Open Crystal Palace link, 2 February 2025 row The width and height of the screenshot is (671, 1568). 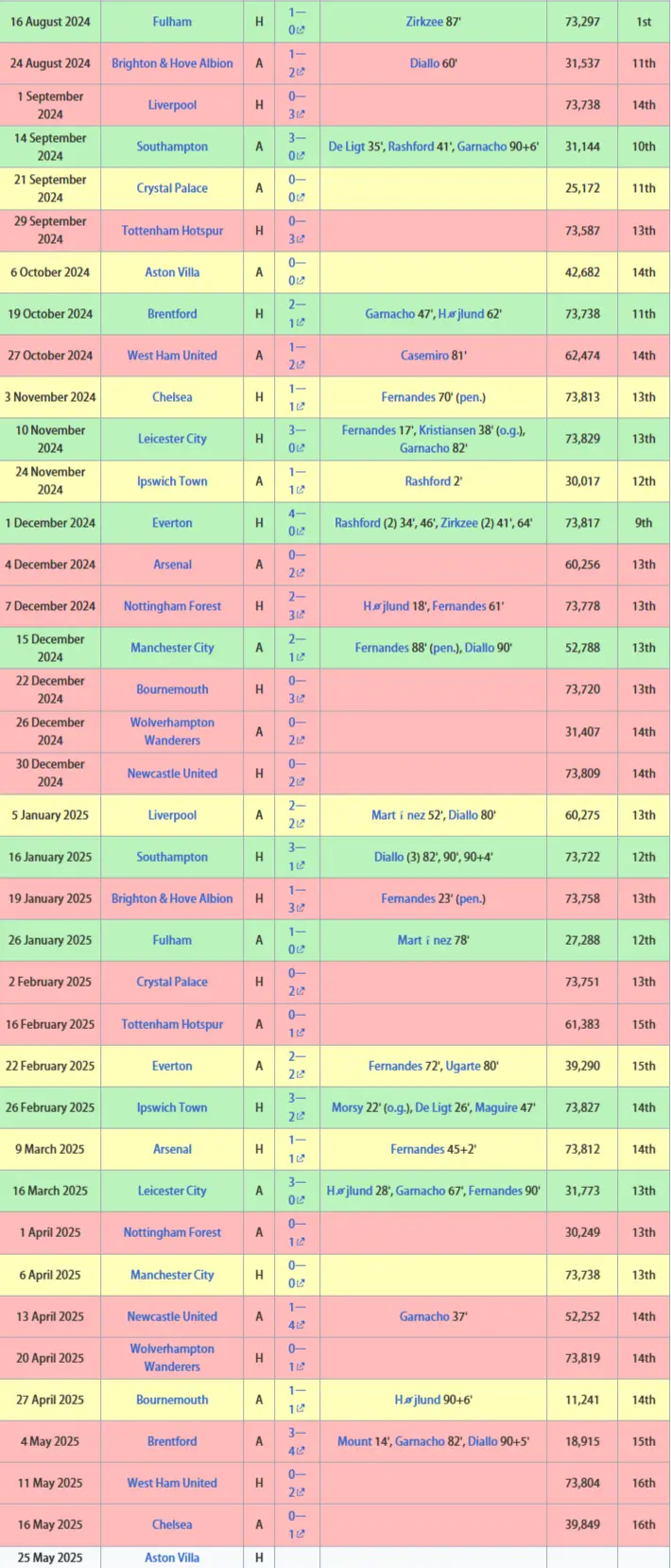click(172, 982)
